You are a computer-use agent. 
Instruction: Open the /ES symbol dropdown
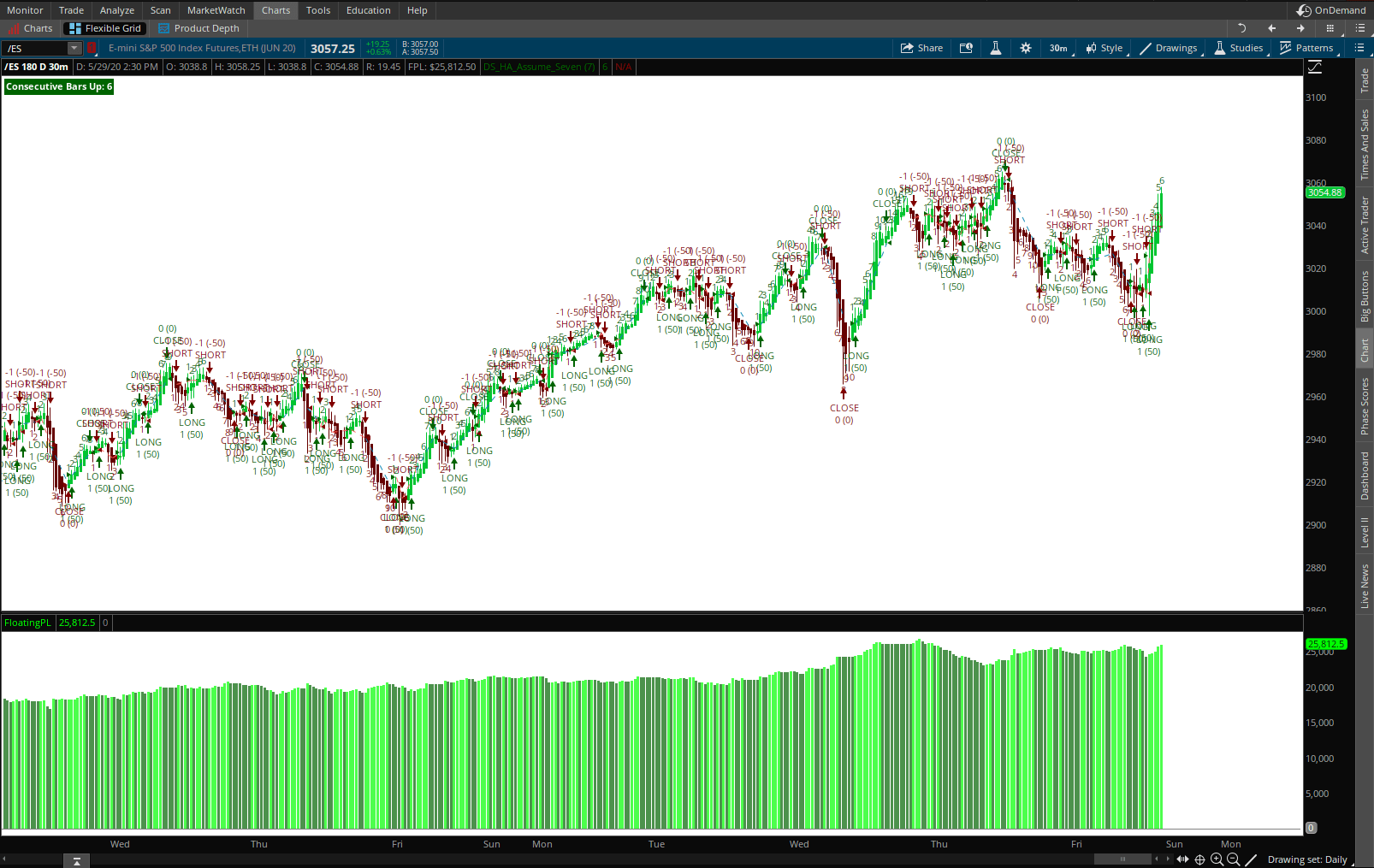[x=74, y=48]
